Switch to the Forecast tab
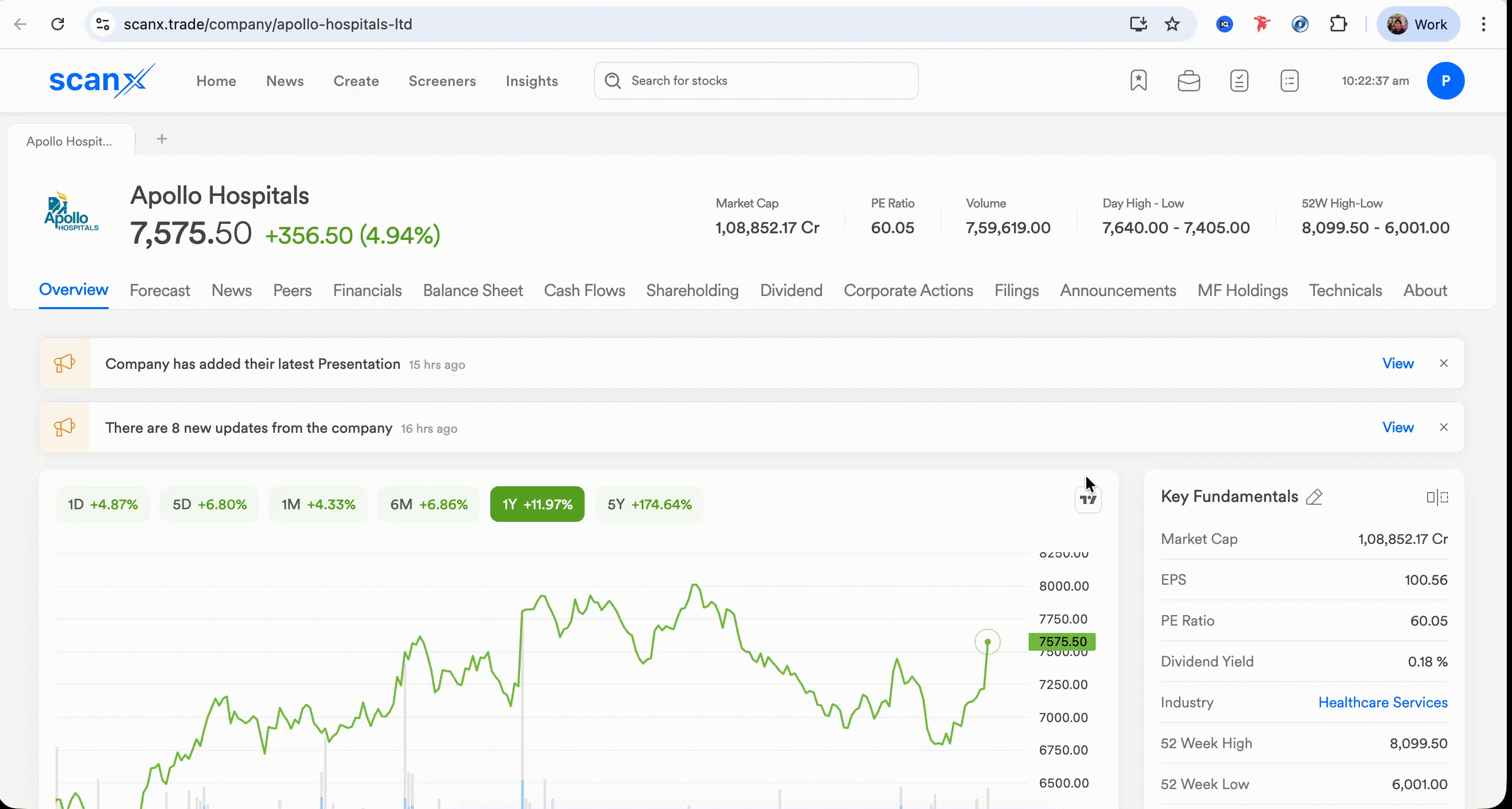This screenshot has width=1512, height=809. (160, 290)
